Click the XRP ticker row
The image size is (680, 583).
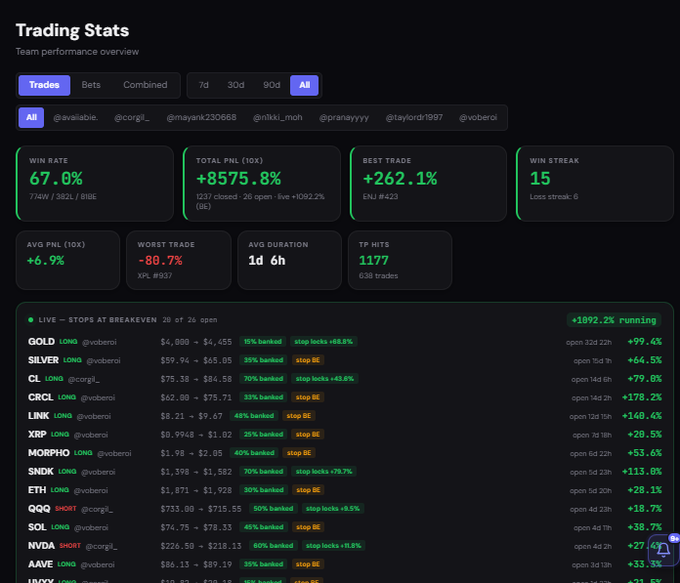pos(345,434)
